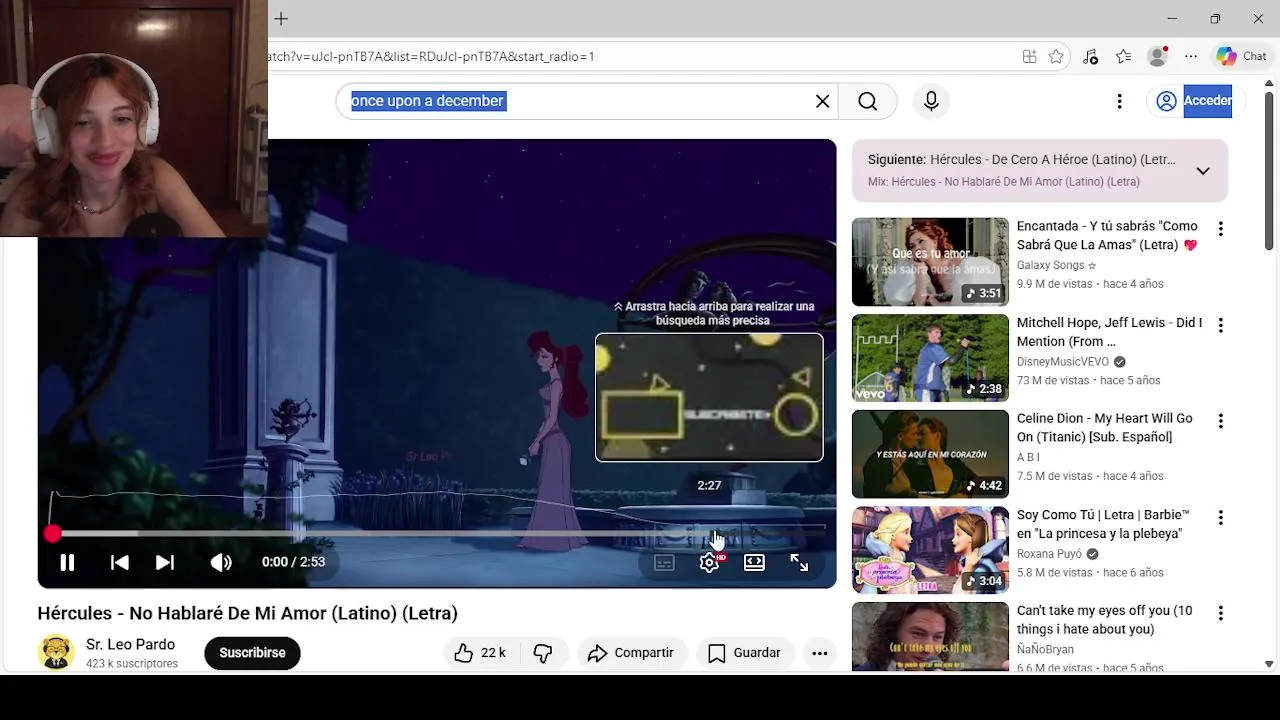Click the 423 k suscriptores text
The height and width of the screenshot is (720, 1280).
[x=132, y=664]
